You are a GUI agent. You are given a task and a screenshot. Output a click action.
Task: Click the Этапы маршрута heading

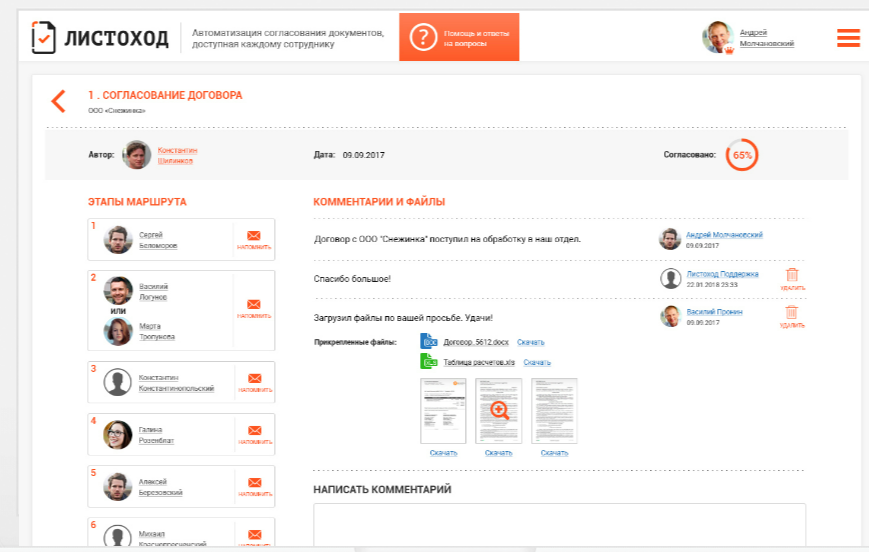[x=137, y=202]
